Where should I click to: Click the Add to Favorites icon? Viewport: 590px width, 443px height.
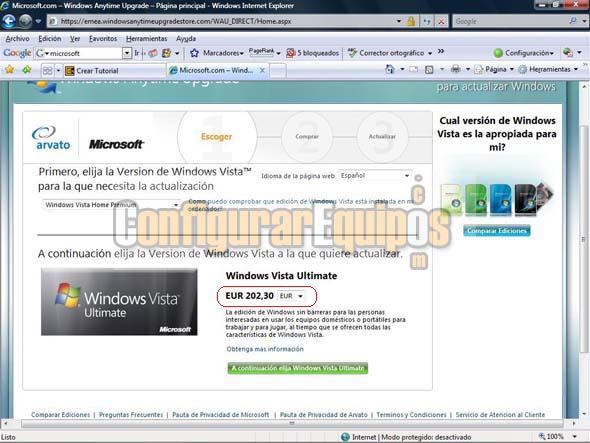(x=27, y=70)
